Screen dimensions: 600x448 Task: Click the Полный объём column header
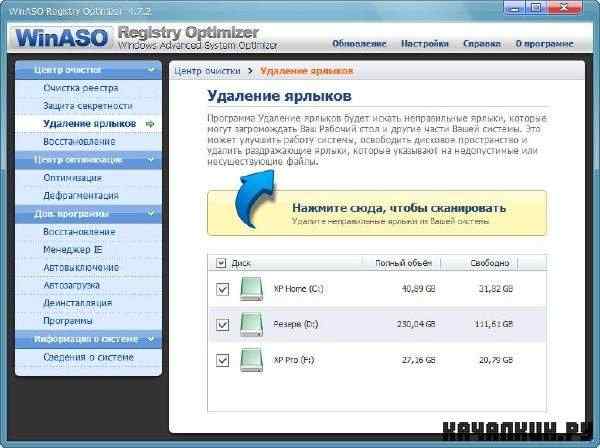(x=403, y=263)
